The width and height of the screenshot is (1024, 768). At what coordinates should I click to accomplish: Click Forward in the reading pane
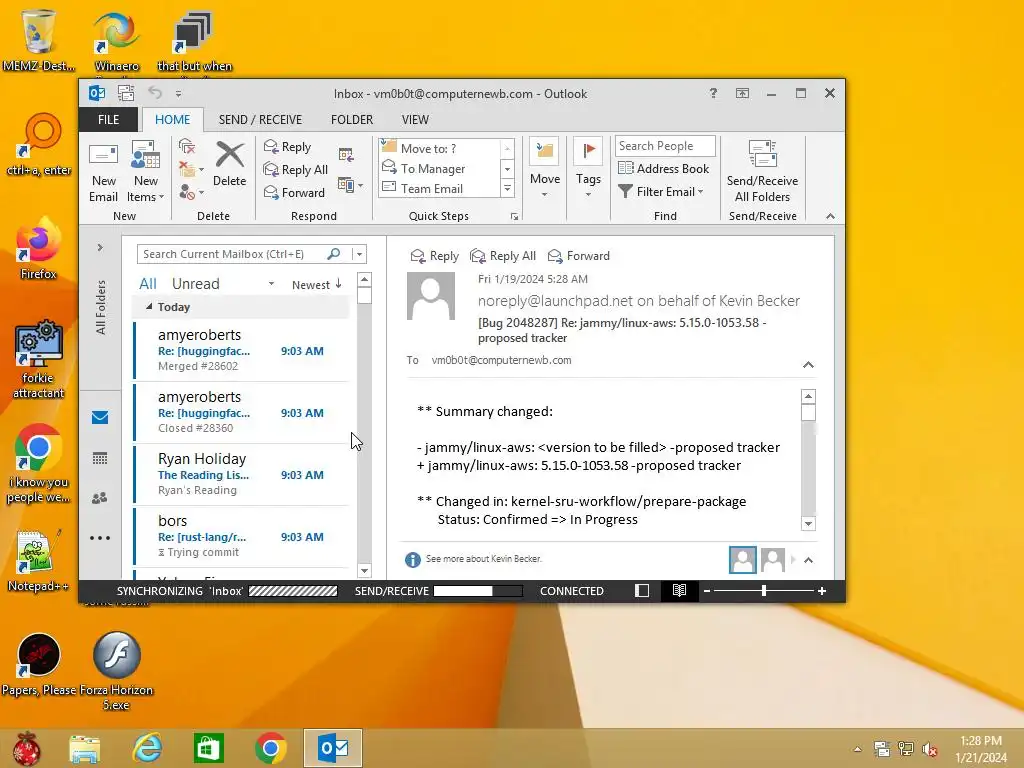(579, 256)
